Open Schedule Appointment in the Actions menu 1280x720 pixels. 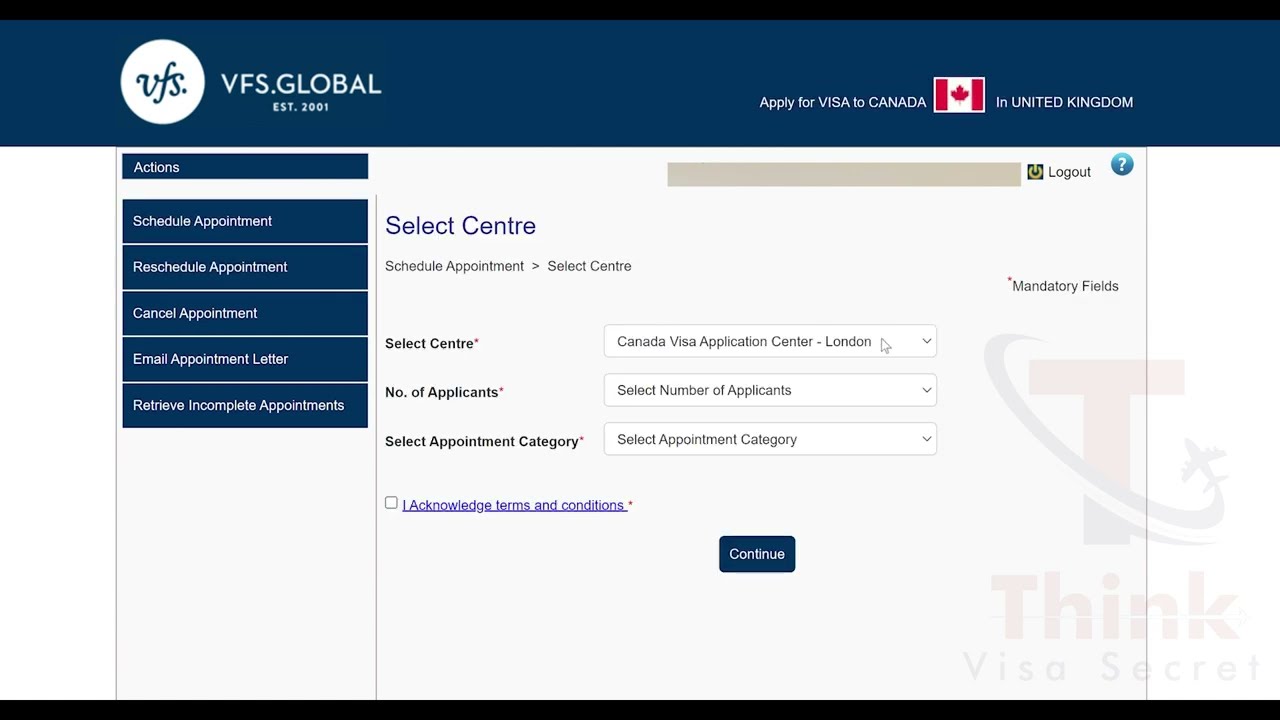pos(245,221)
